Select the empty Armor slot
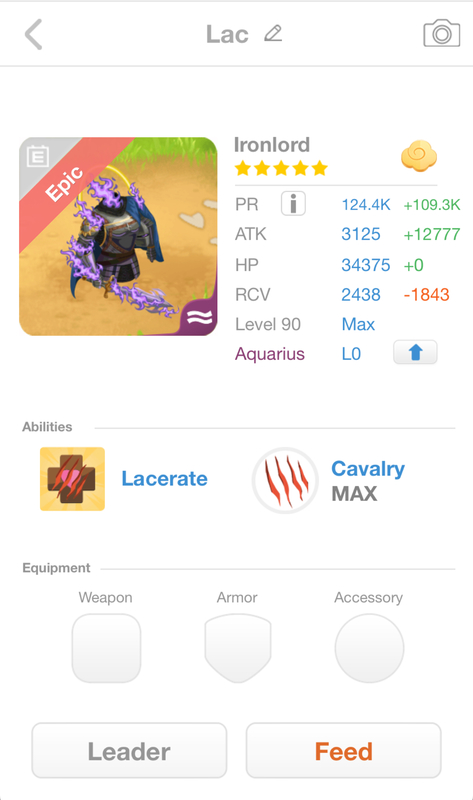473x800 pixels. [238, 648]
